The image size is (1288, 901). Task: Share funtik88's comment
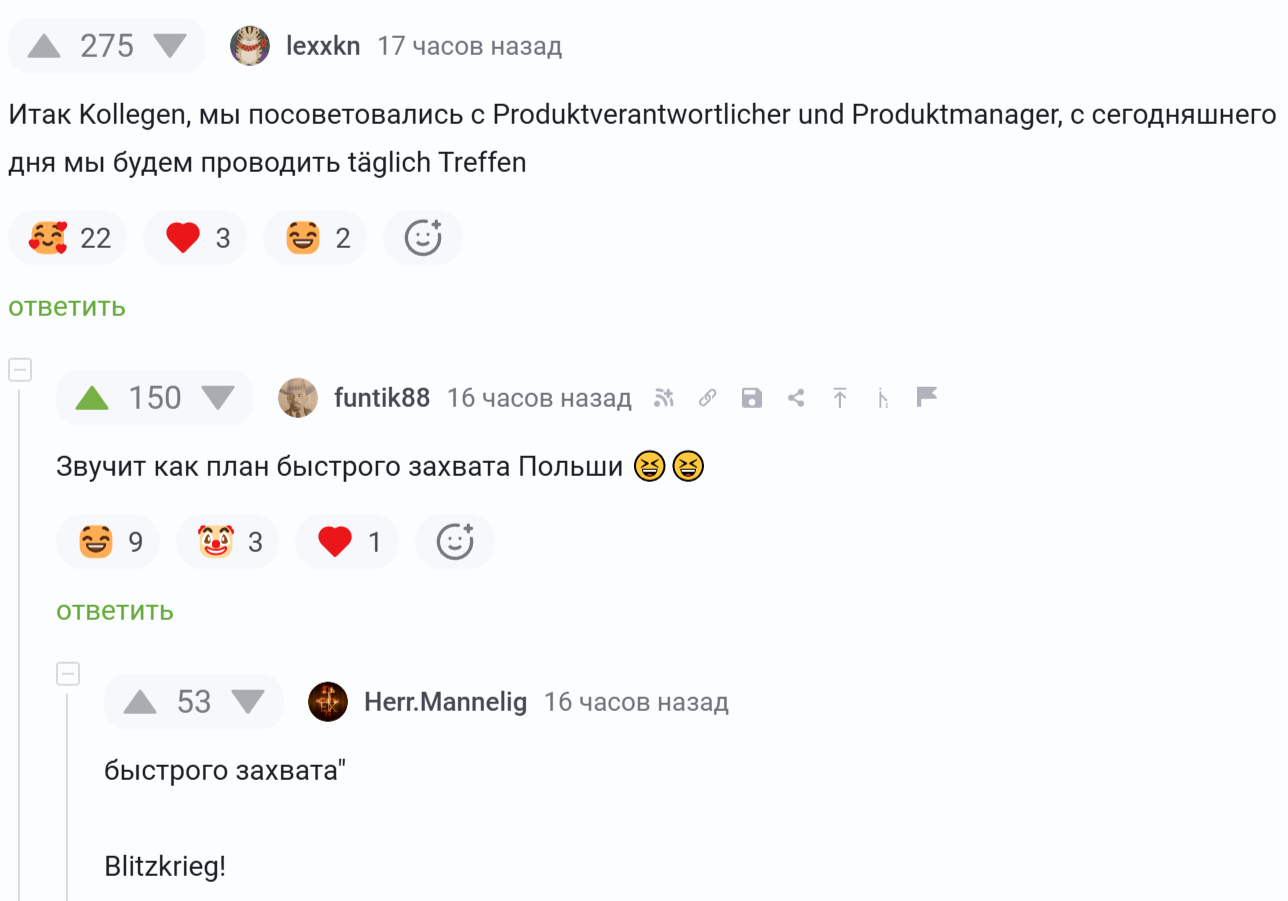coord(796,398)
